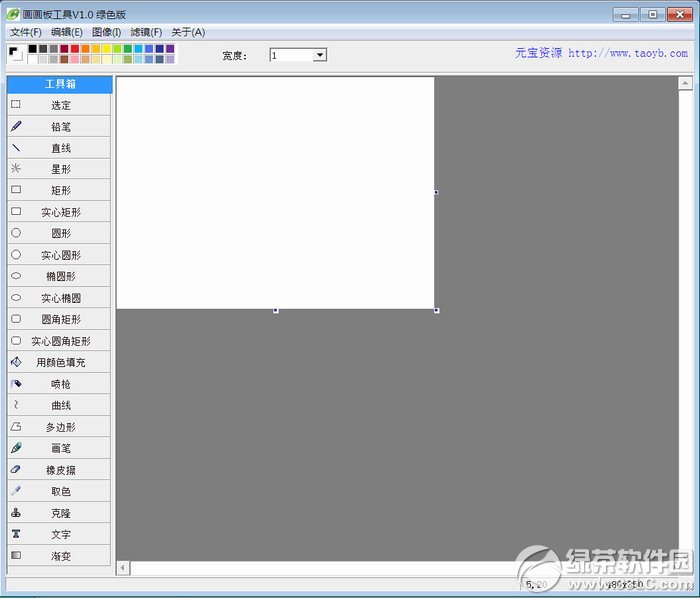The width and height of the screenshot is (700, 604).
Task: Minimize the 画画板工具 window
Action: 625,15
